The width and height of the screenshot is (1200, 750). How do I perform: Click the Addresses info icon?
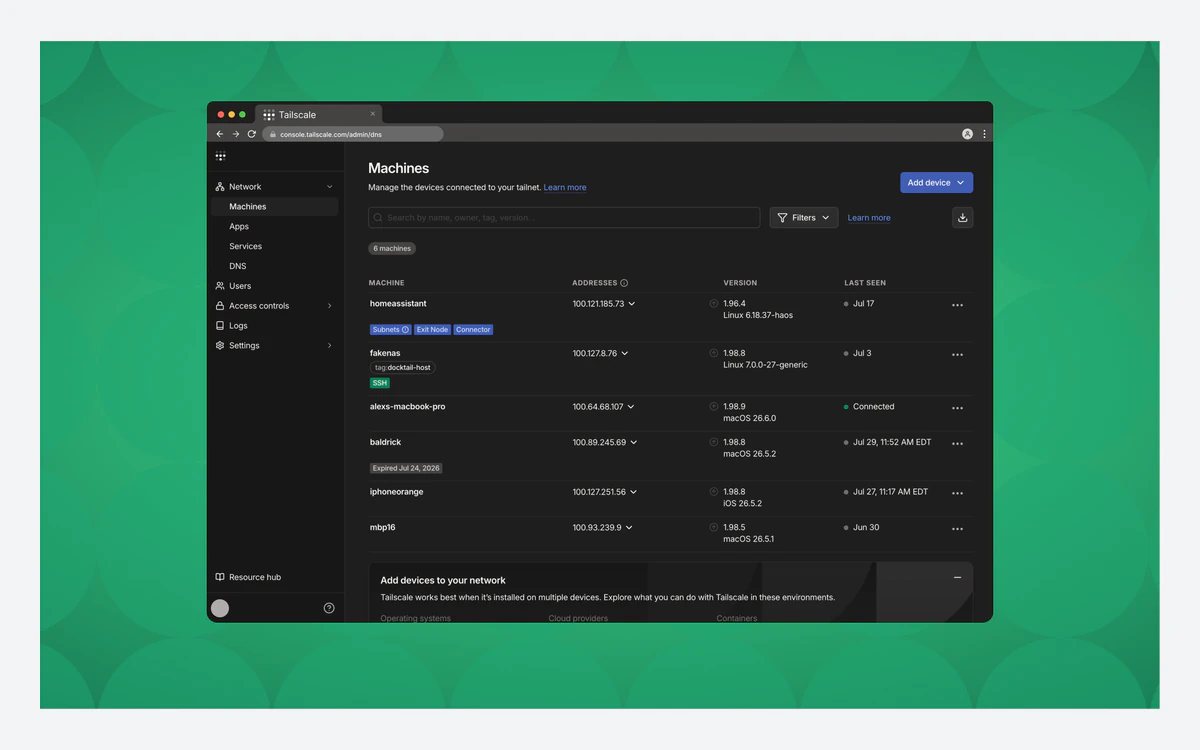pos(624,283)
